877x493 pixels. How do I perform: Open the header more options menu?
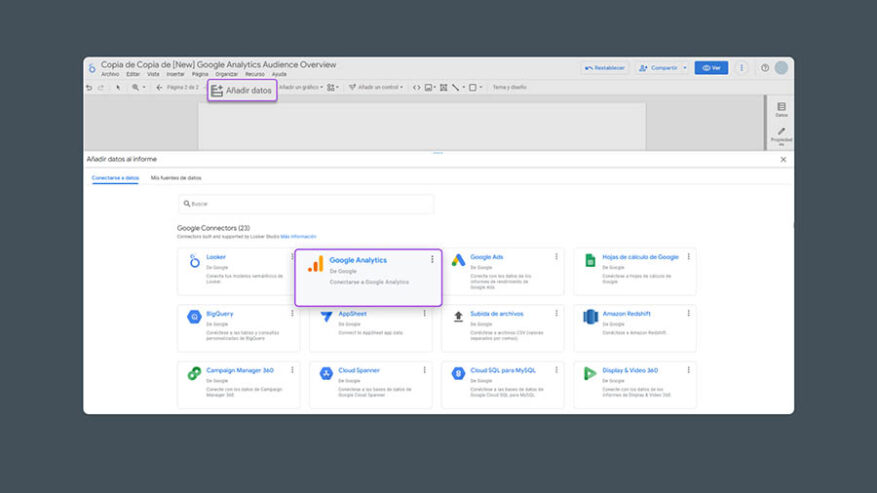click(742, 68)
